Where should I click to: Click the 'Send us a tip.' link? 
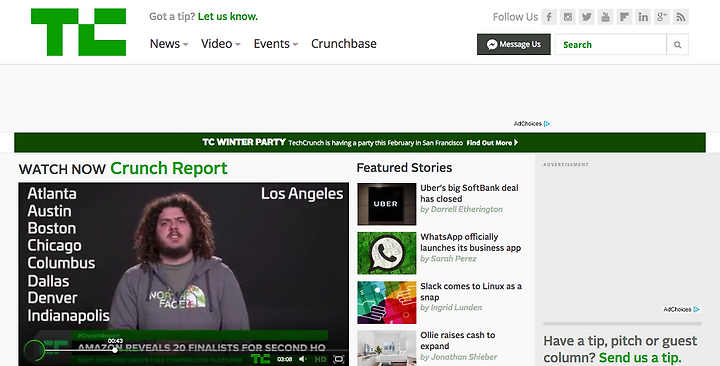click(x=640, y=358)
